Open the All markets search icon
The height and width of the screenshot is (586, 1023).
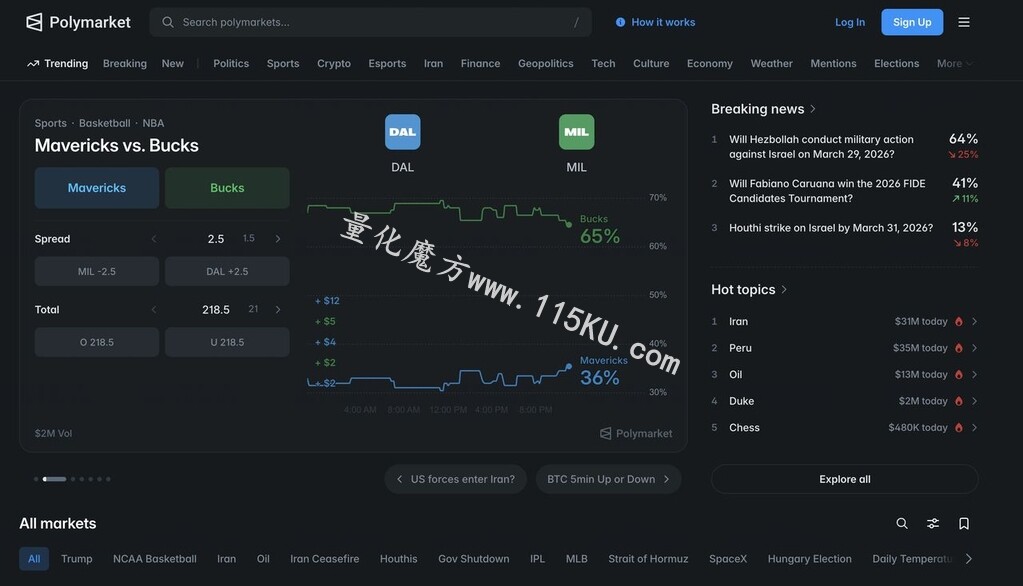(x=902, y=523)
